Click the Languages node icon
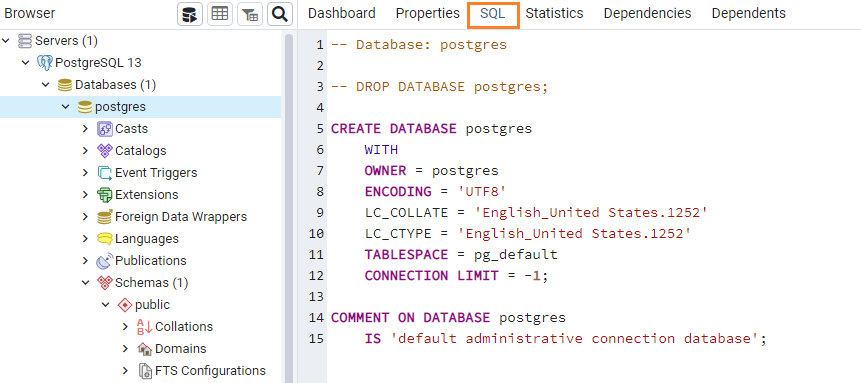This screenshot has width=861, height=383. click(105, 239)
